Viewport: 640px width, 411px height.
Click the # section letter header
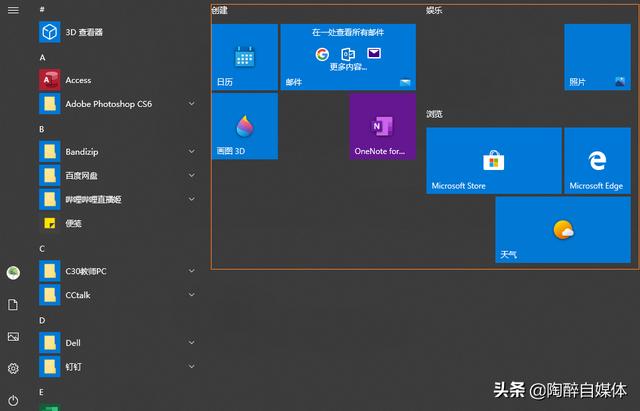(x=42, y=9)
